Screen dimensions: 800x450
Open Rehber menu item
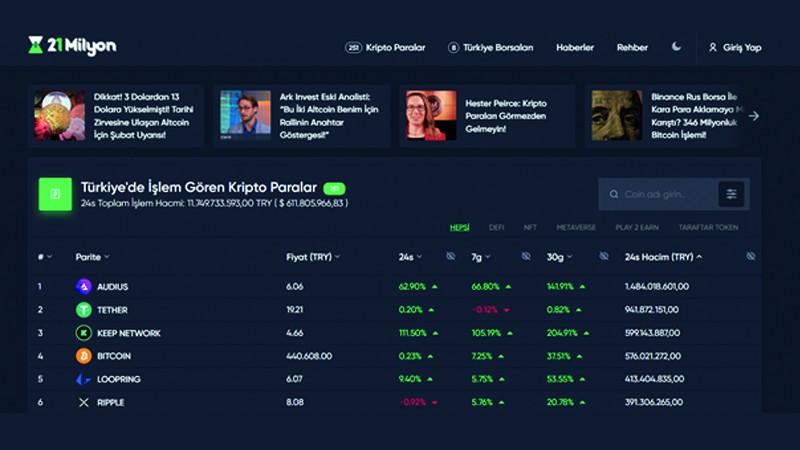pos(632,47)
